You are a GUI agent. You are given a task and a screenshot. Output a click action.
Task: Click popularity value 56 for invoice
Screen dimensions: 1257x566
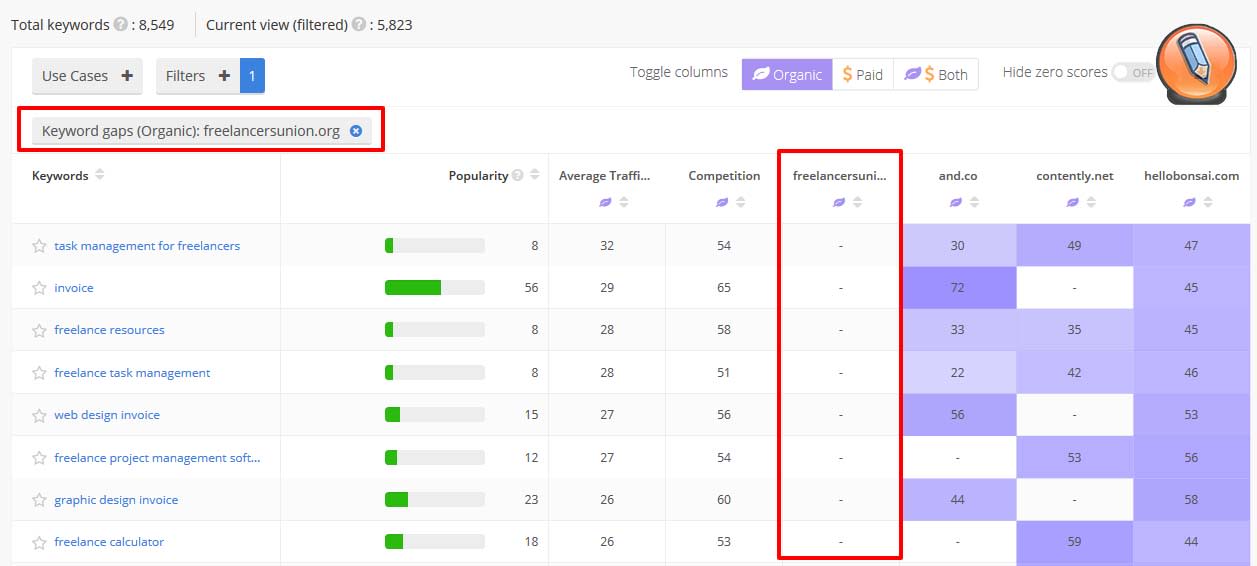coord(531,288)
